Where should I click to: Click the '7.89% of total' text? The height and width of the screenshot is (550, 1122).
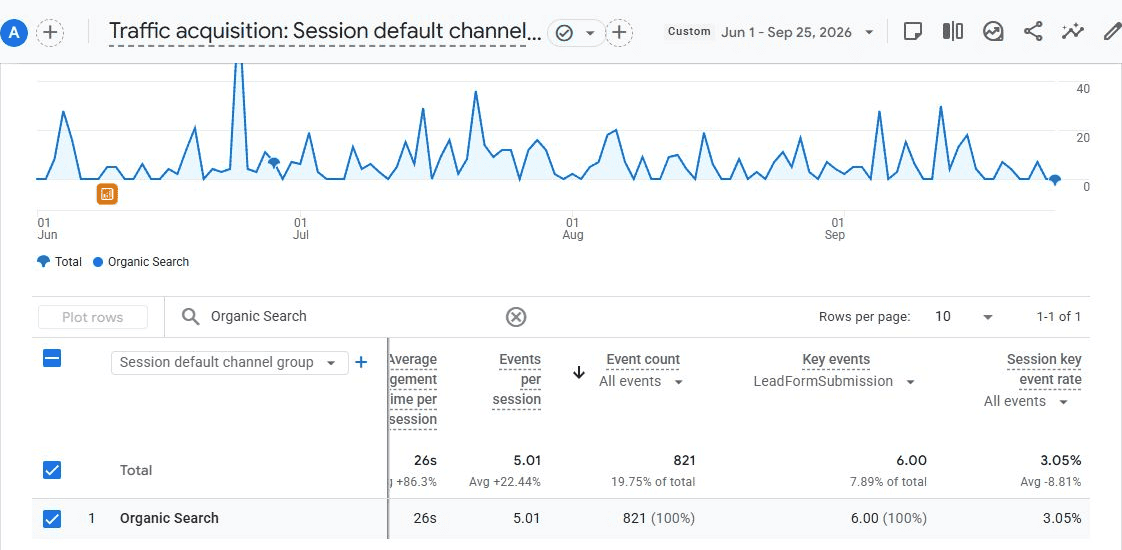pos(888,482)
